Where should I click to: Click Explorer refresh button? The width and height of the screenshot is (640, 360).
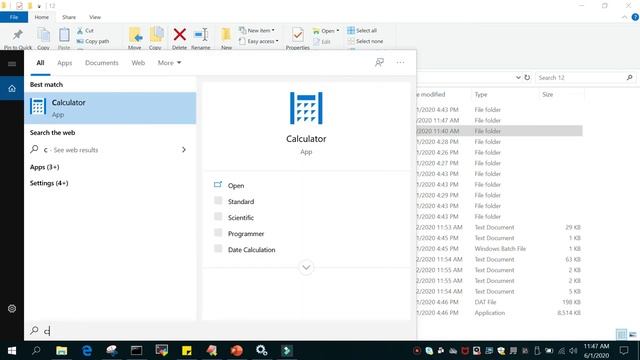point(527,77)
